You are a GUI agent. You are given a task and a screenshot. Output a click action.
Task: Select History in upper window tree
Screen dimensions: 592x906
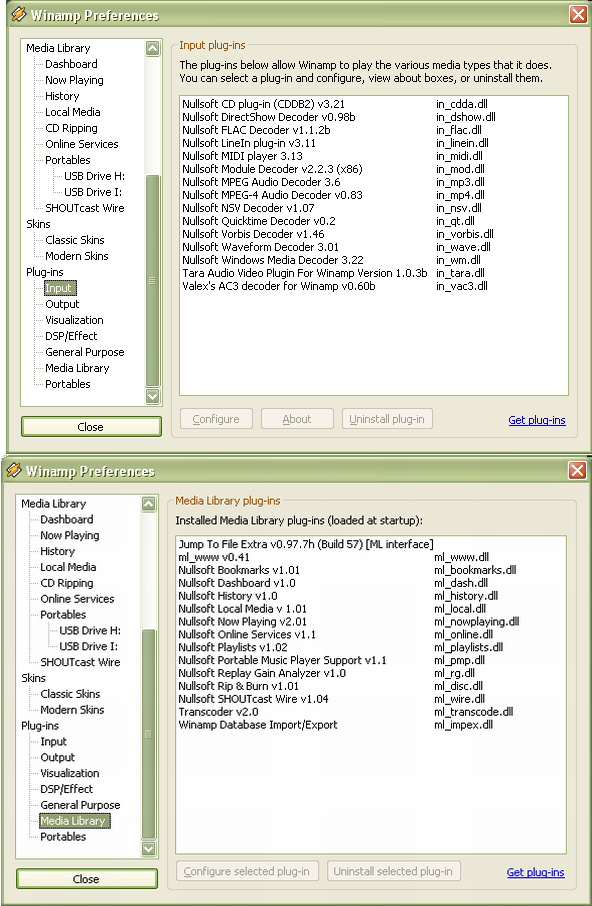(62, 96)
